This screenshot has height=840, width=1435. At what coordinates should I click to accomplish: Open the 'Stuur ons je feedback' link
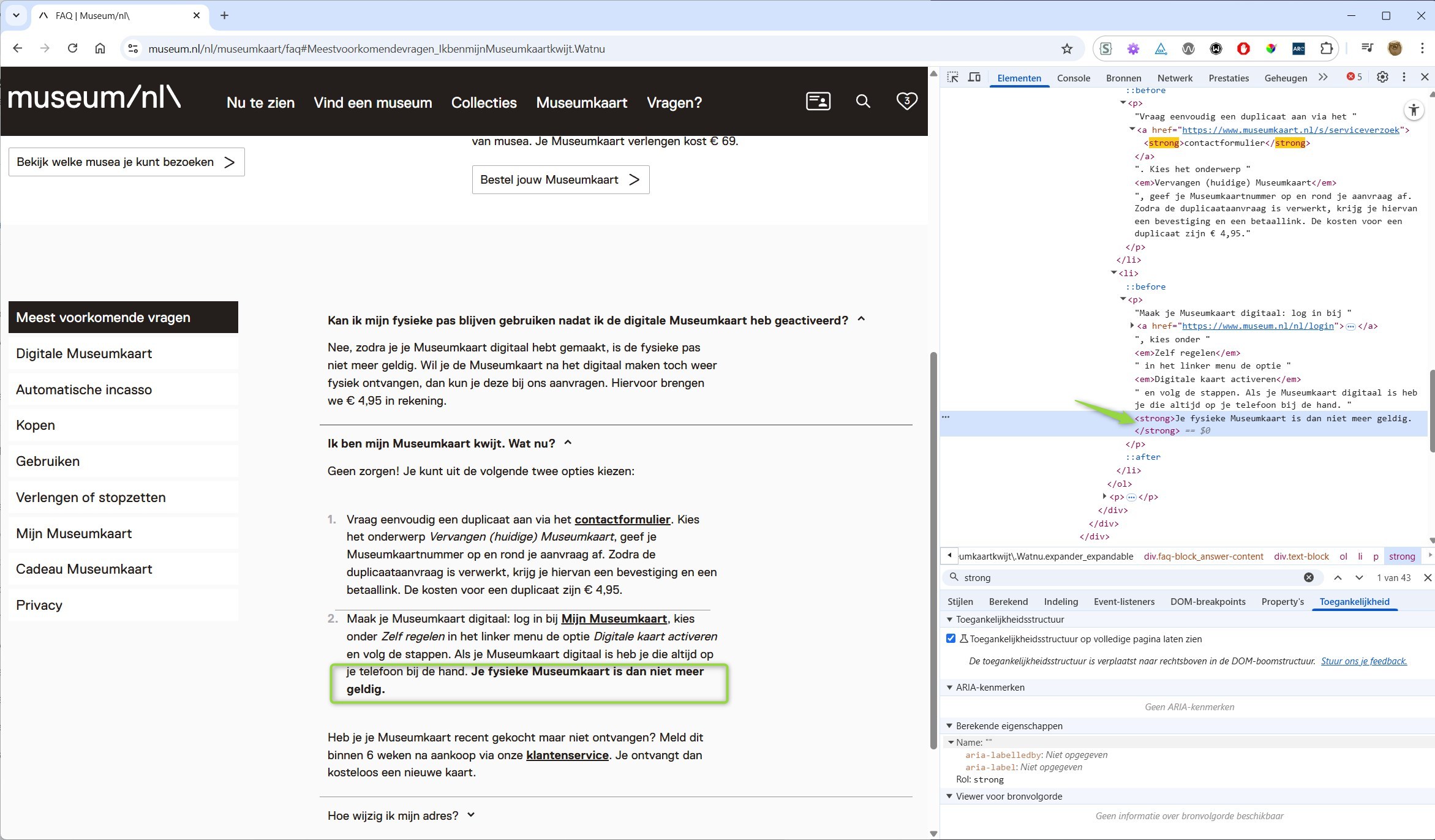(x=1364, y=661)
